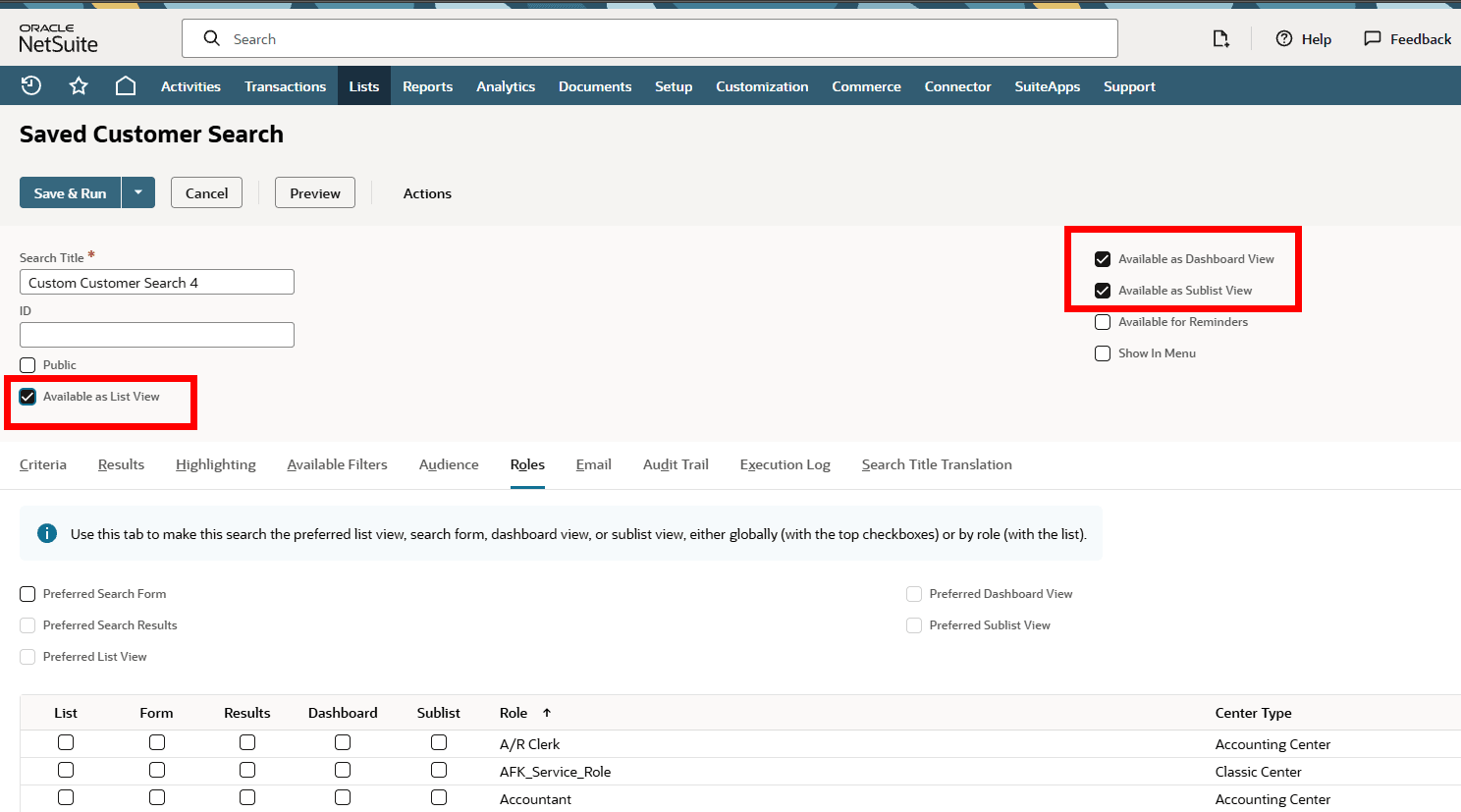Click the AFK_Service_Role role name
Screen dimensions: 1461x812
pos(555,772)
